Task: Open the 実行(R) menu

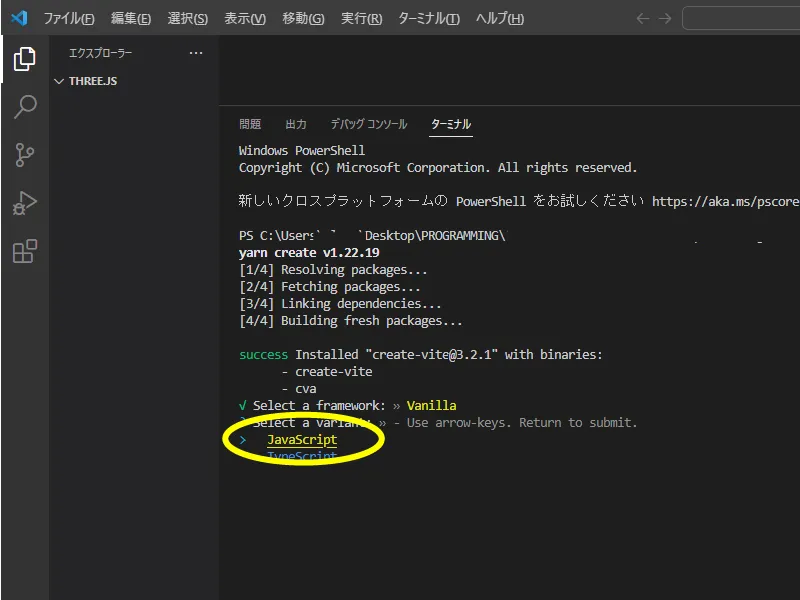Action: coord(361,19)
